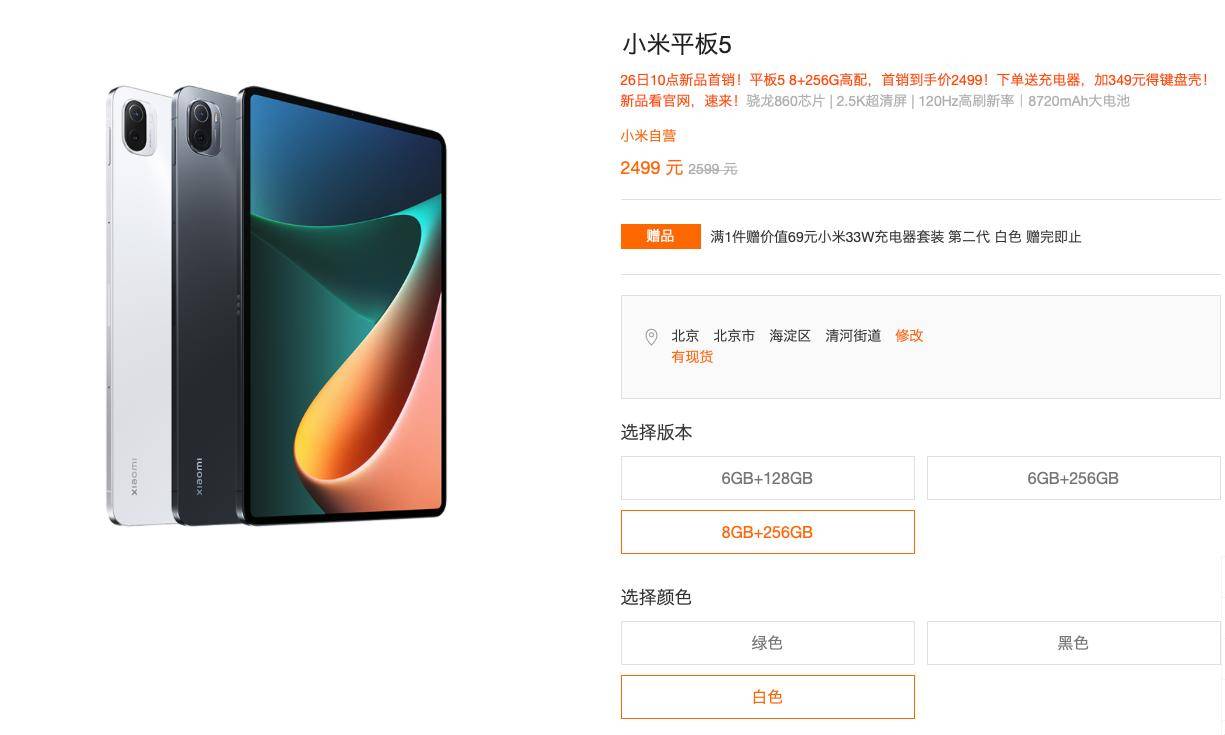
Task: Click the 北京 province in address
Action: 685,336
